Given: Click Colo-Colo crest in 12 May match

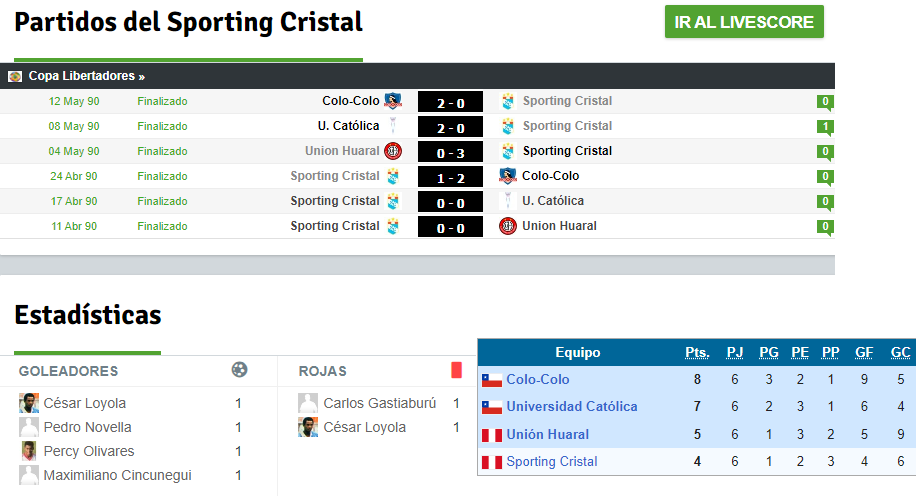Looking at the screenshot, I should pos(393,101).
